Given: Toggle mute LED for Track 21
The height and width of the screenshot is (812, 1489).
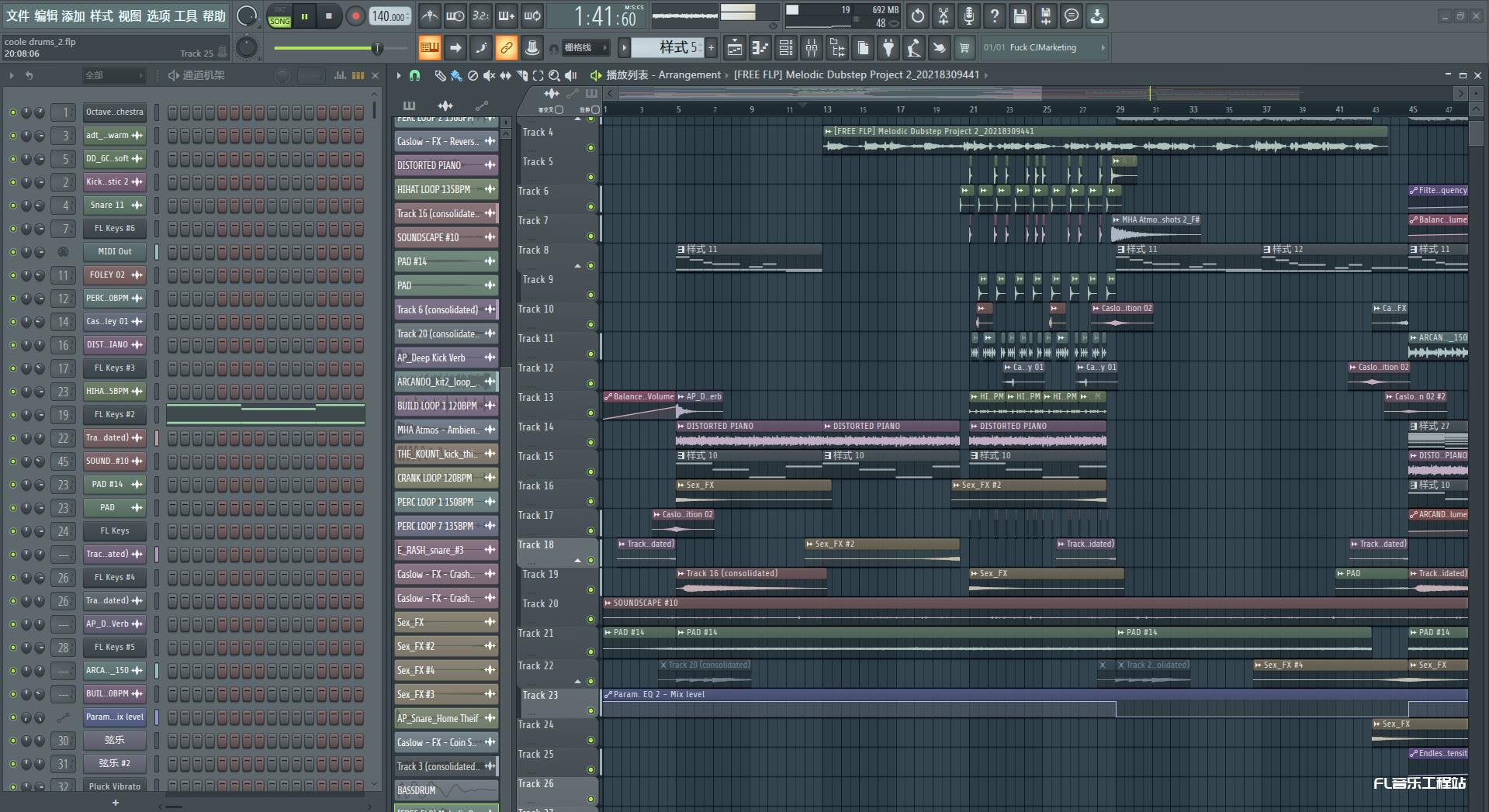Looking at the screenshot, I should click(590, 651).
